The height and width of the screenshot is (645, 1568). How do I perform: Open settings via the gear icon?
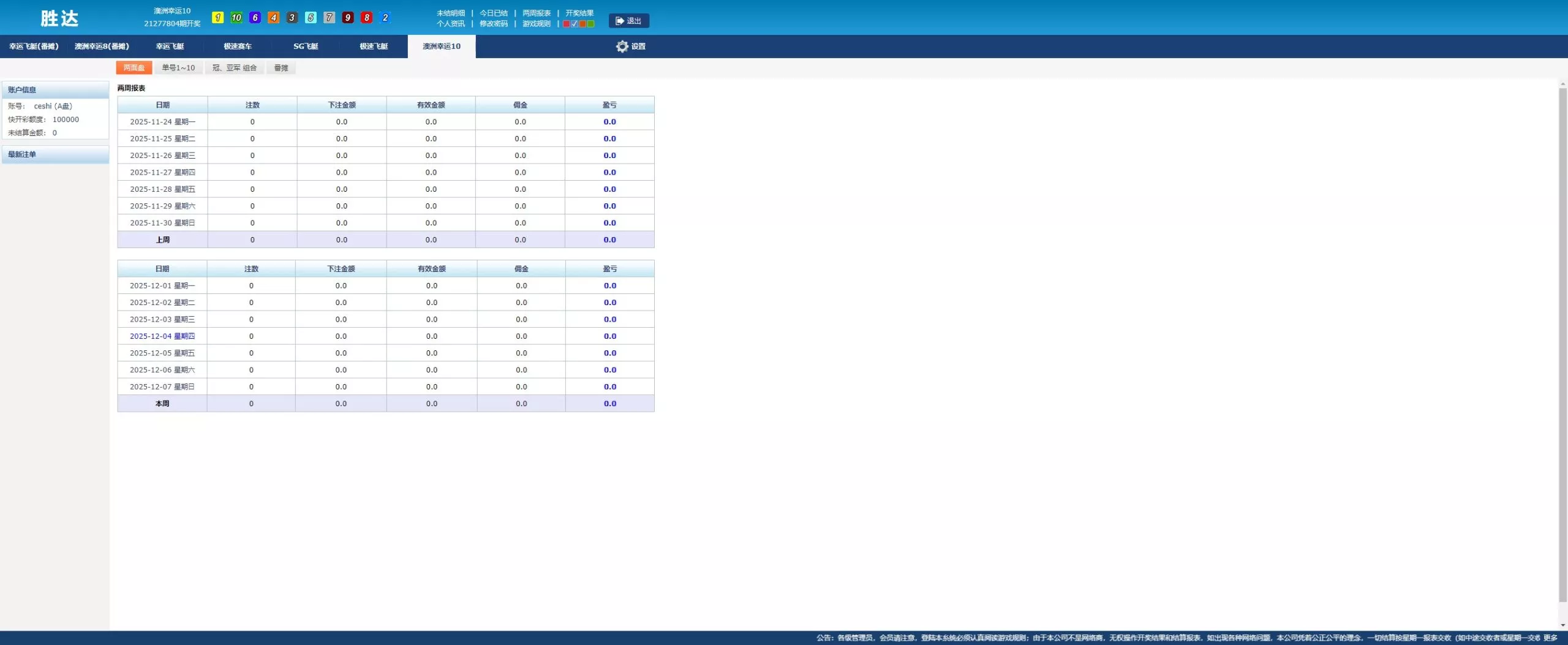tap(622, 47)
